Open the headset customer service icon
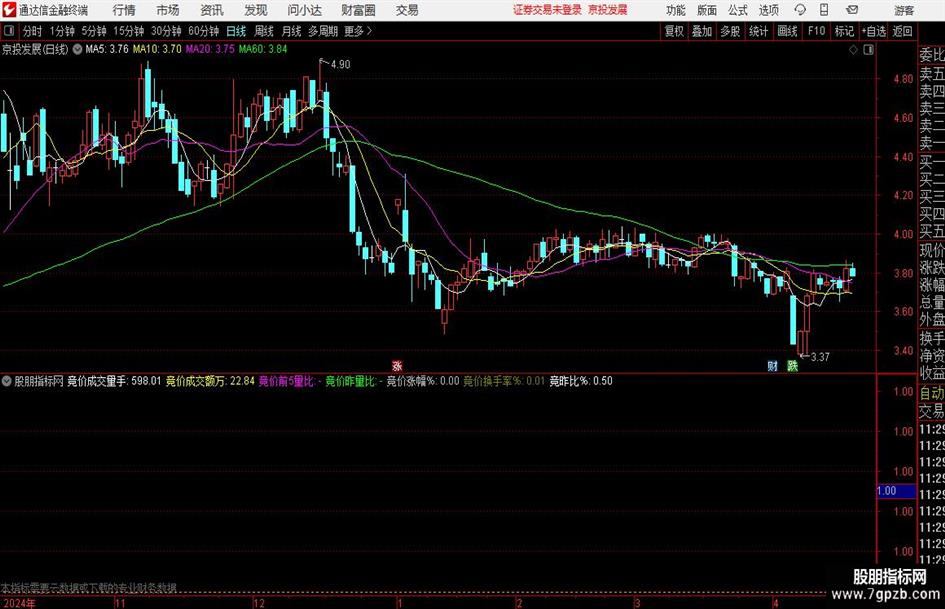 click(x=800, y=10)
